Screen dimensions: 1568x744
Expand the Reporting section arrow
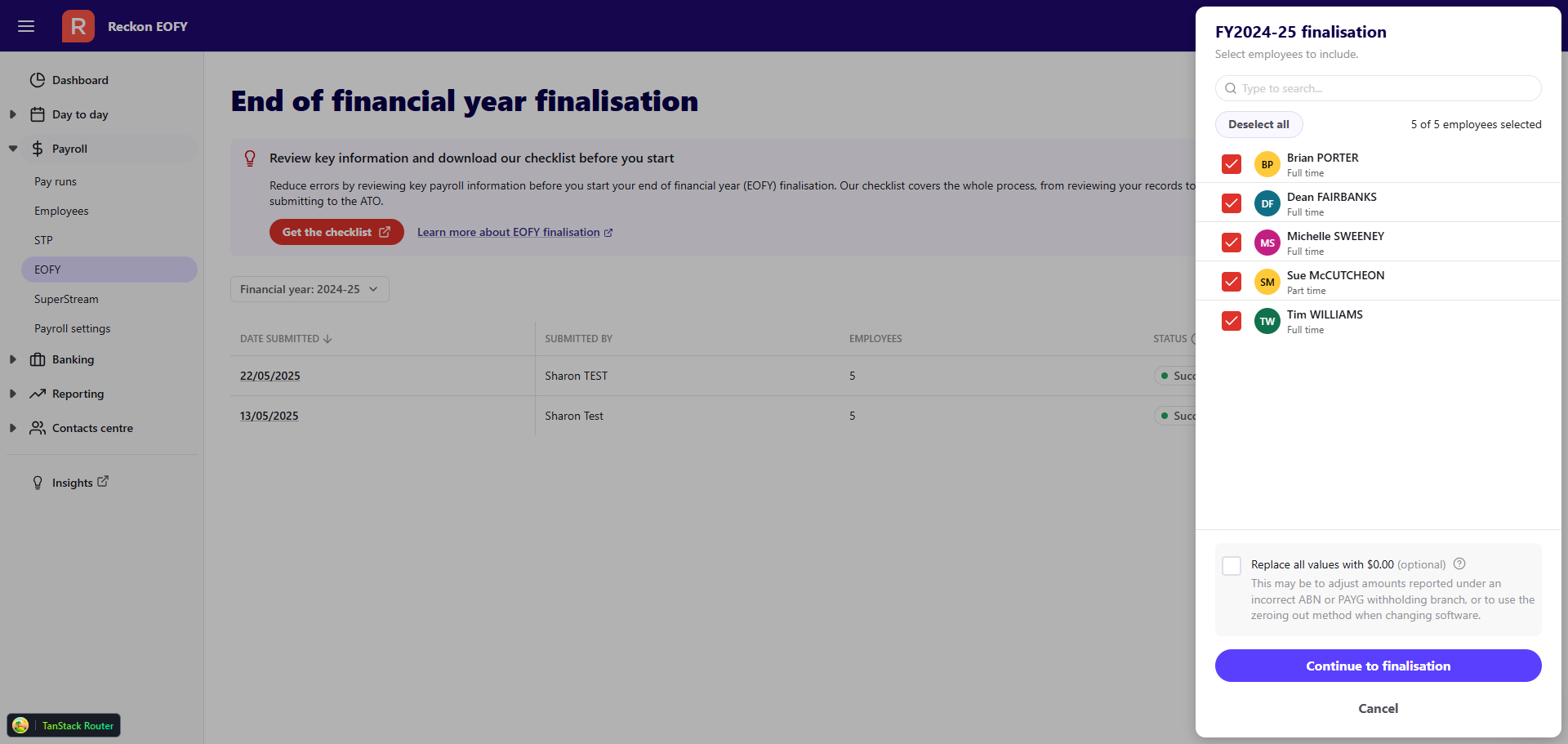click(x=12, y=394)
